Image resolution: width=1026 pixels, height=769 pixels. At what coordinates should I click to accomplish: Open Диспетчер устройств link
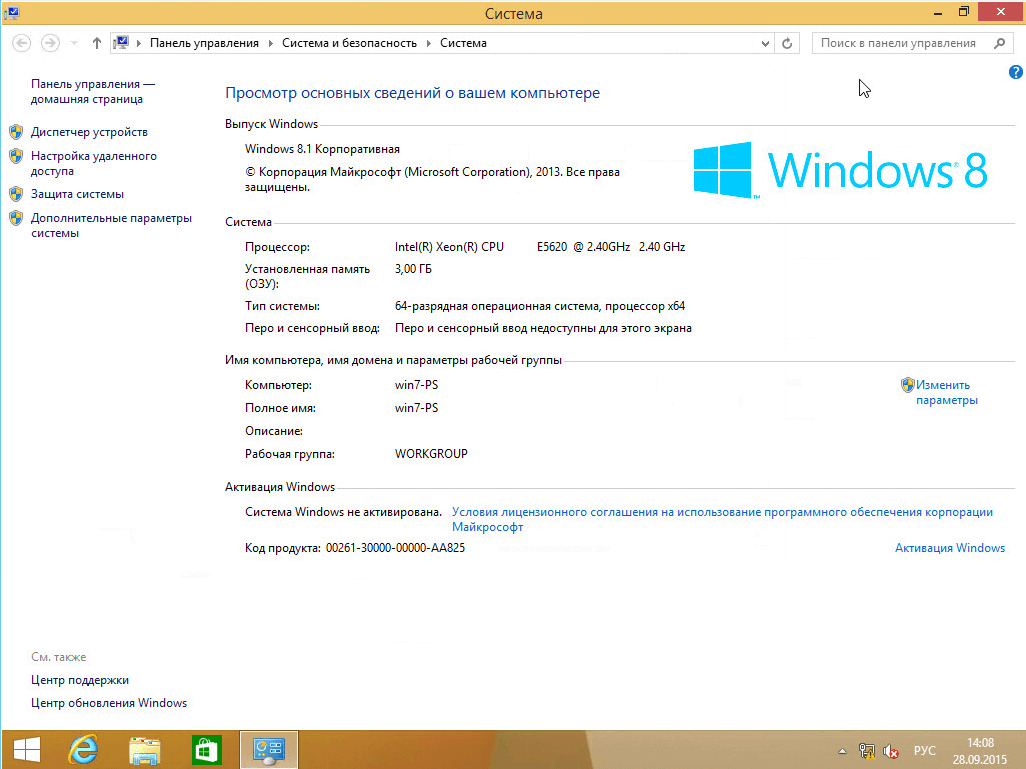tap(89, 132)
